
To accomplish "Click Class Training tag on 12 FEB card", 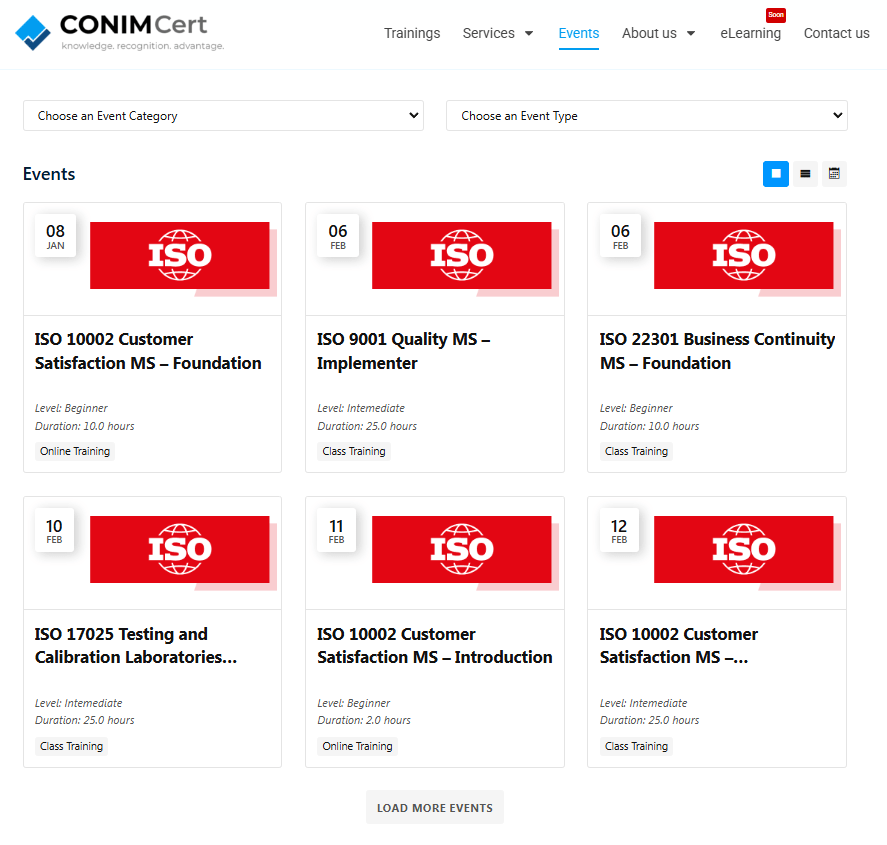I will [636, 746].
